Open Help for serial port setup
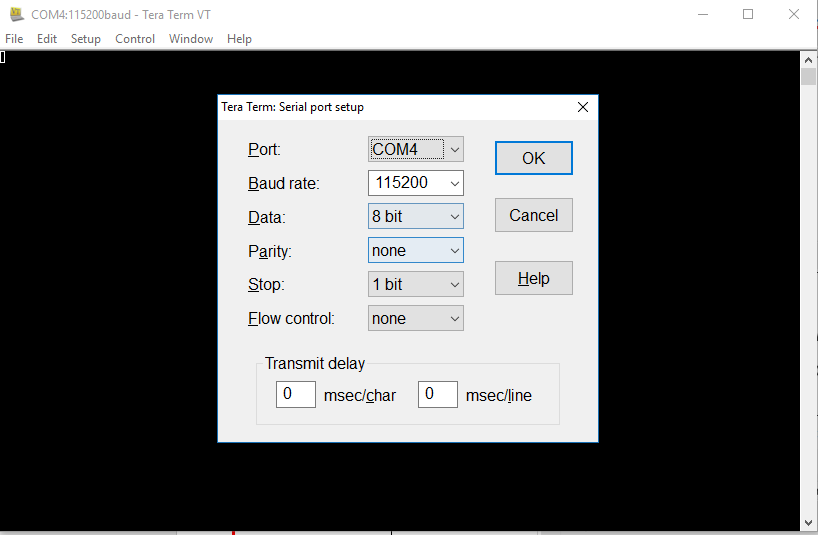 click(533, 279)
